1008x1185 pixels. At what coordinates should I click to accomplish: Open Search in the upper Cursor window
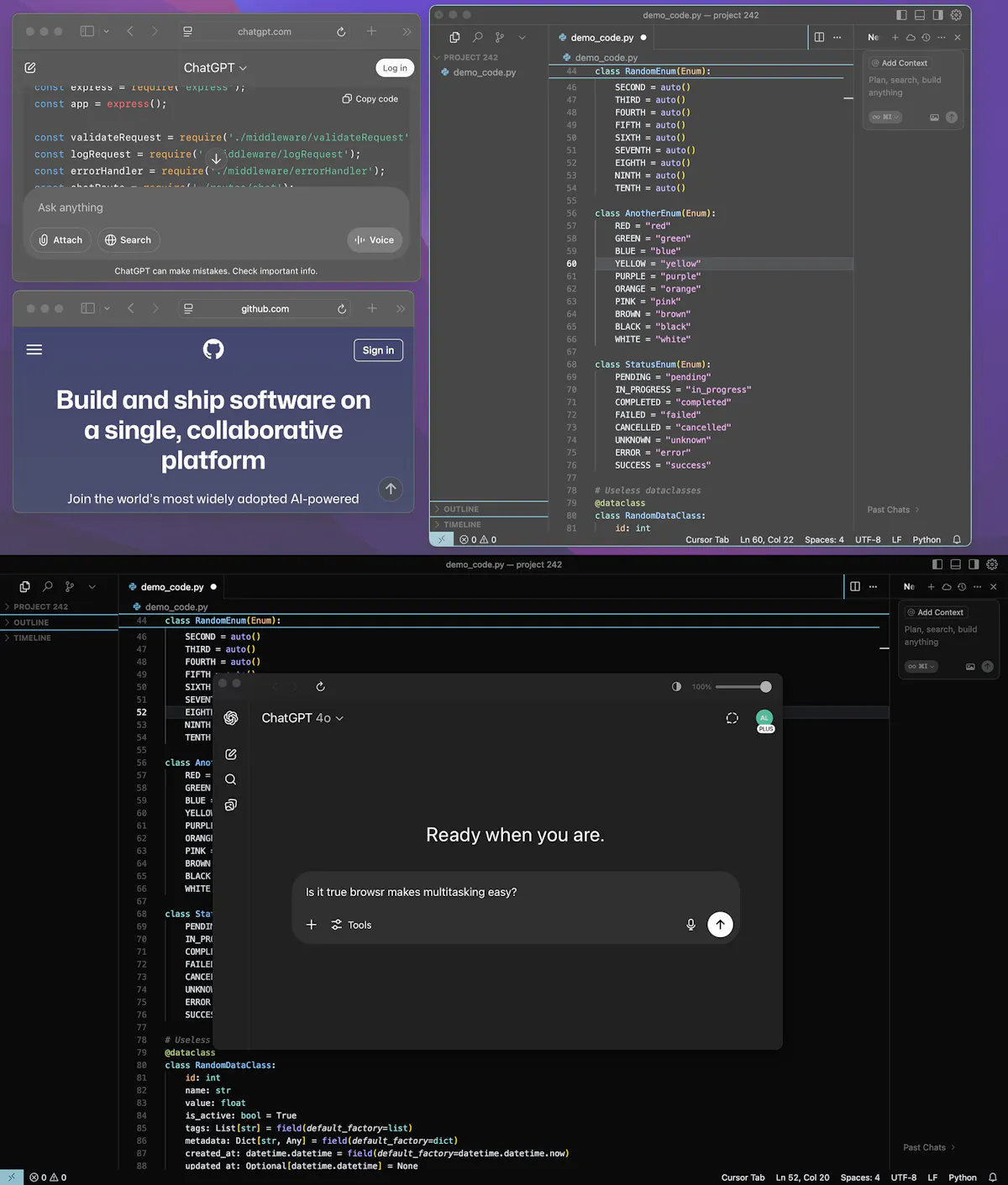[477, 37]
